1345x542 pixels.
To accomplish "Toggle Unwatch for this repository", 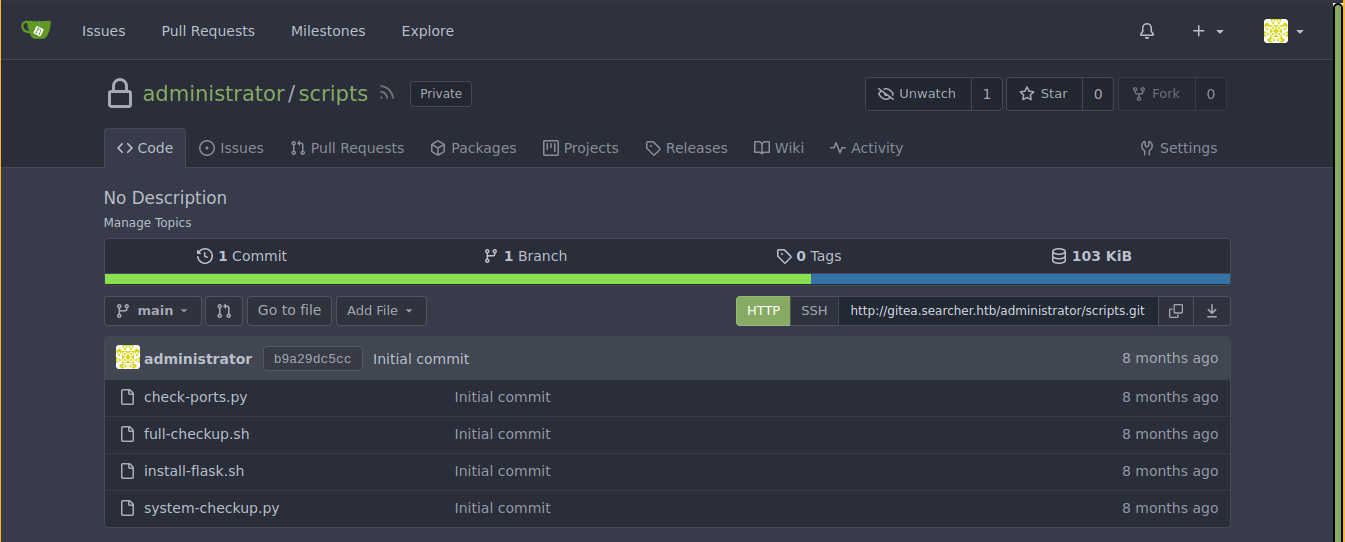I will (917, 94).
